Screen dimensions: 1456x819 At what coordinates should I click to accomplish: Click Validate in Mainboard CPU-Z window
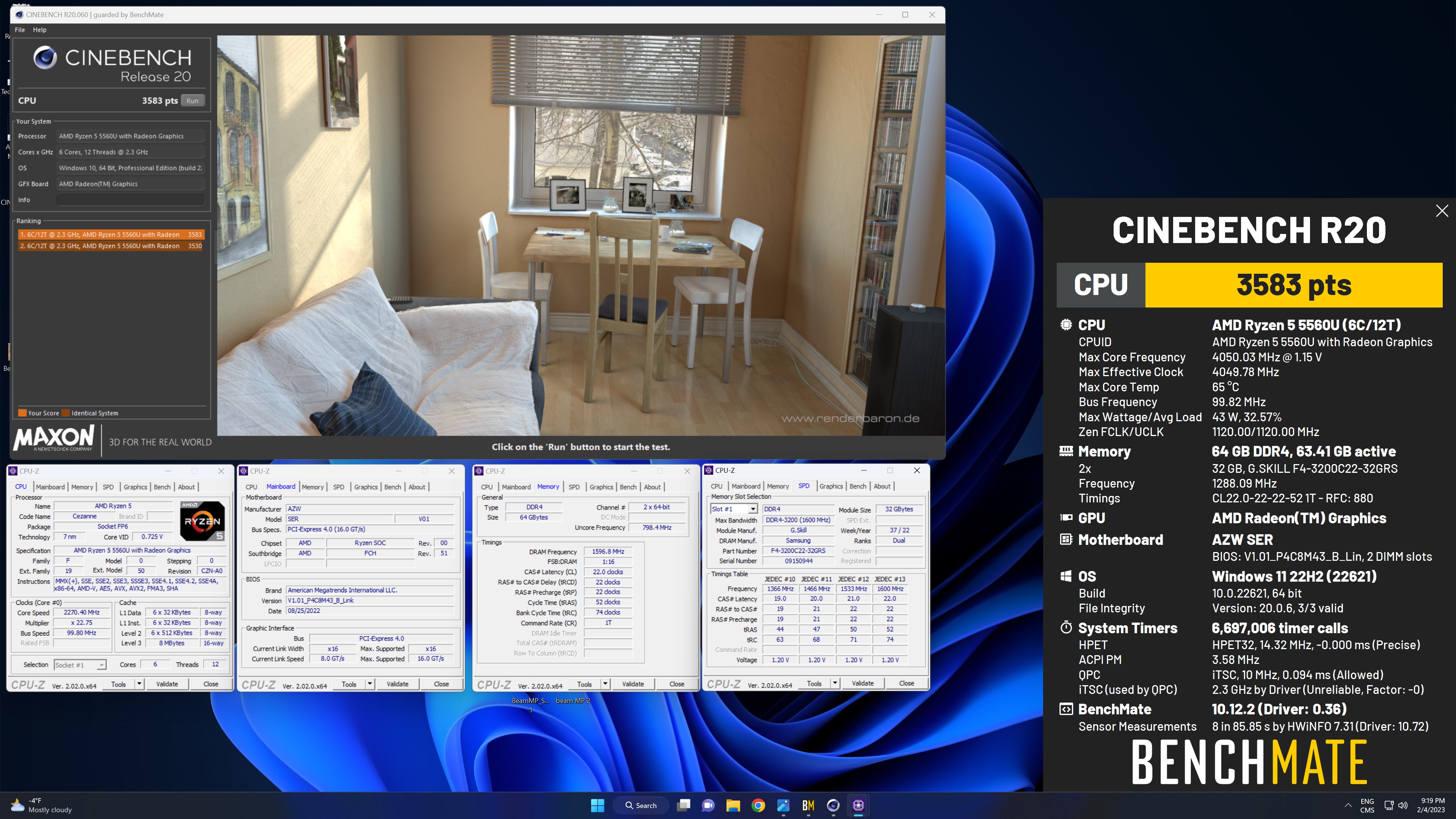point(397,684)
